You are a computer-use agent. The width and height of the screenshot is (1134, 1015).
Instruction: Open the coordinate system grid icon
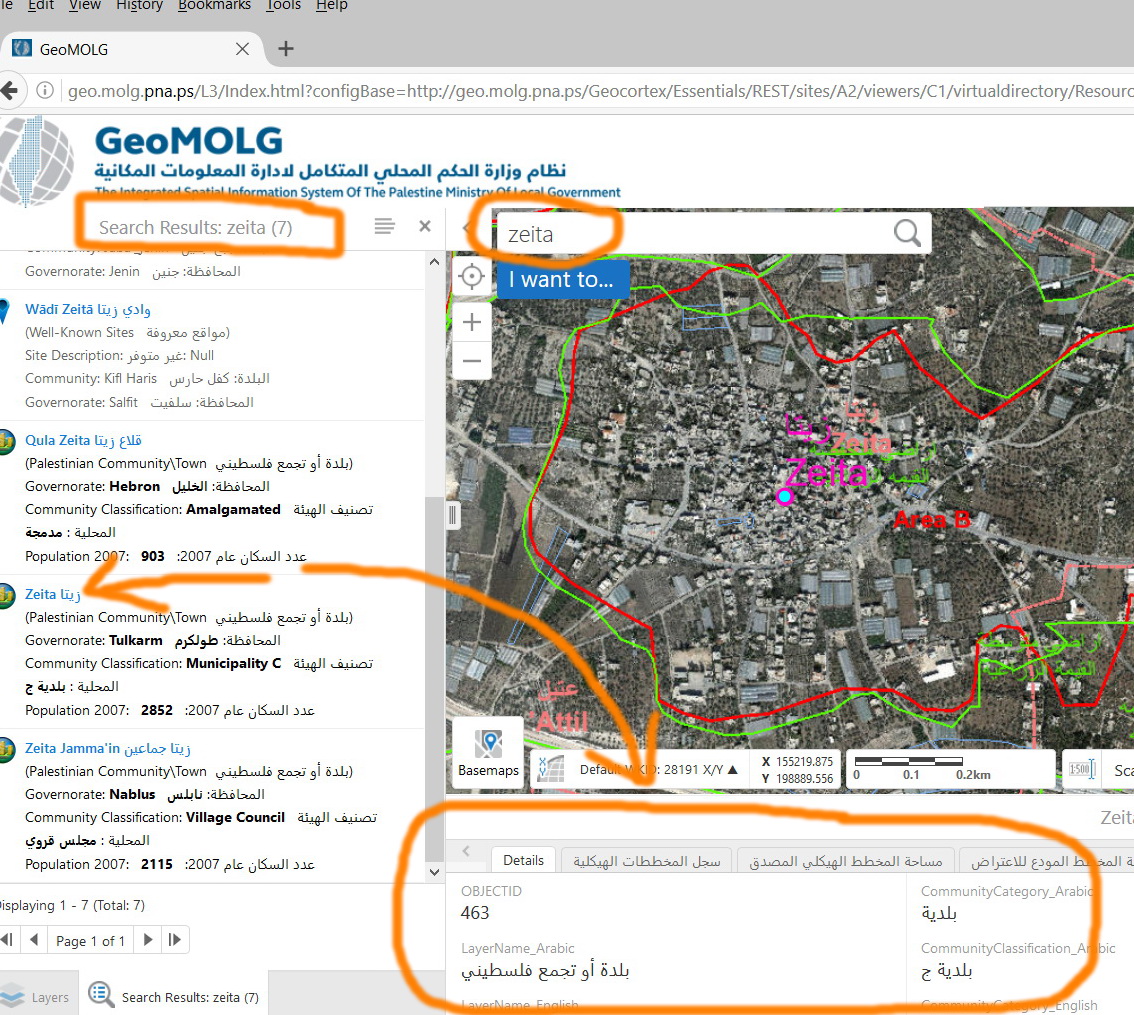point(550,768)
